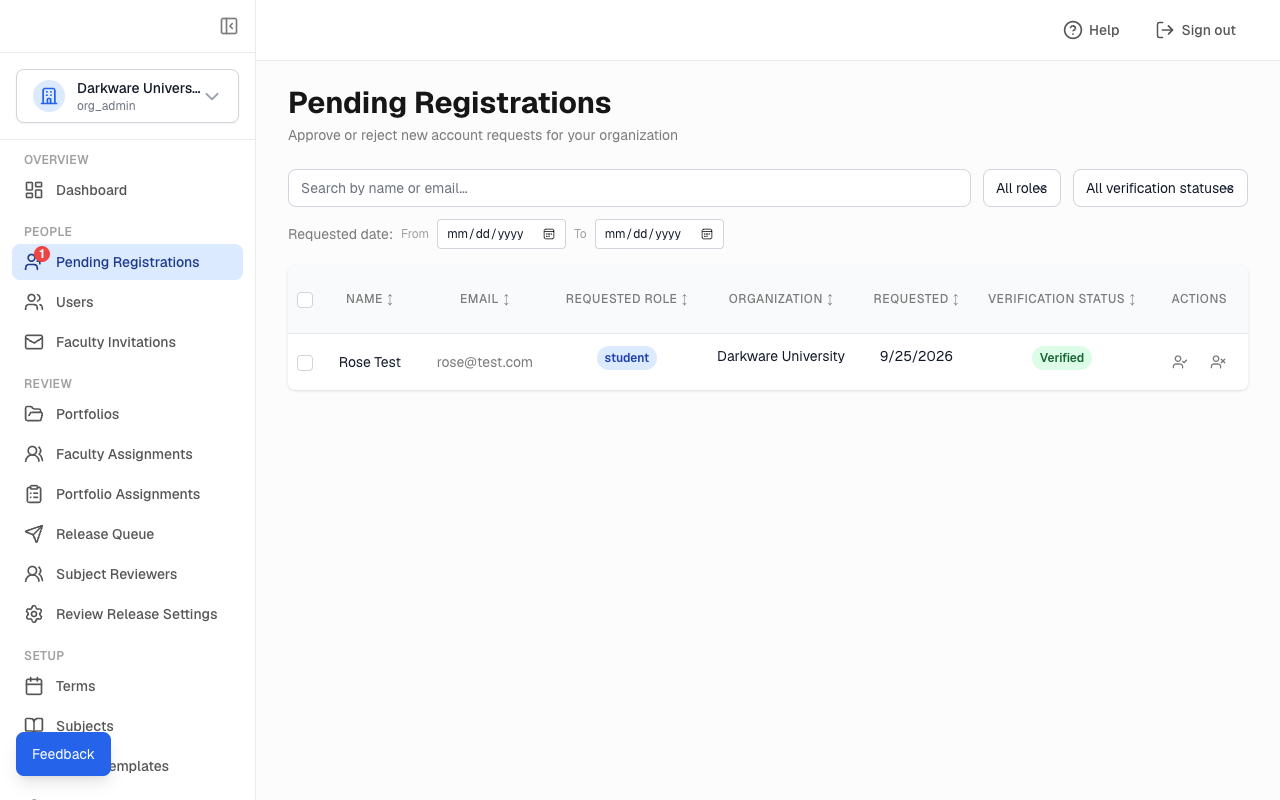Click the Portfolios folder icon

click(x=34, y=414)
